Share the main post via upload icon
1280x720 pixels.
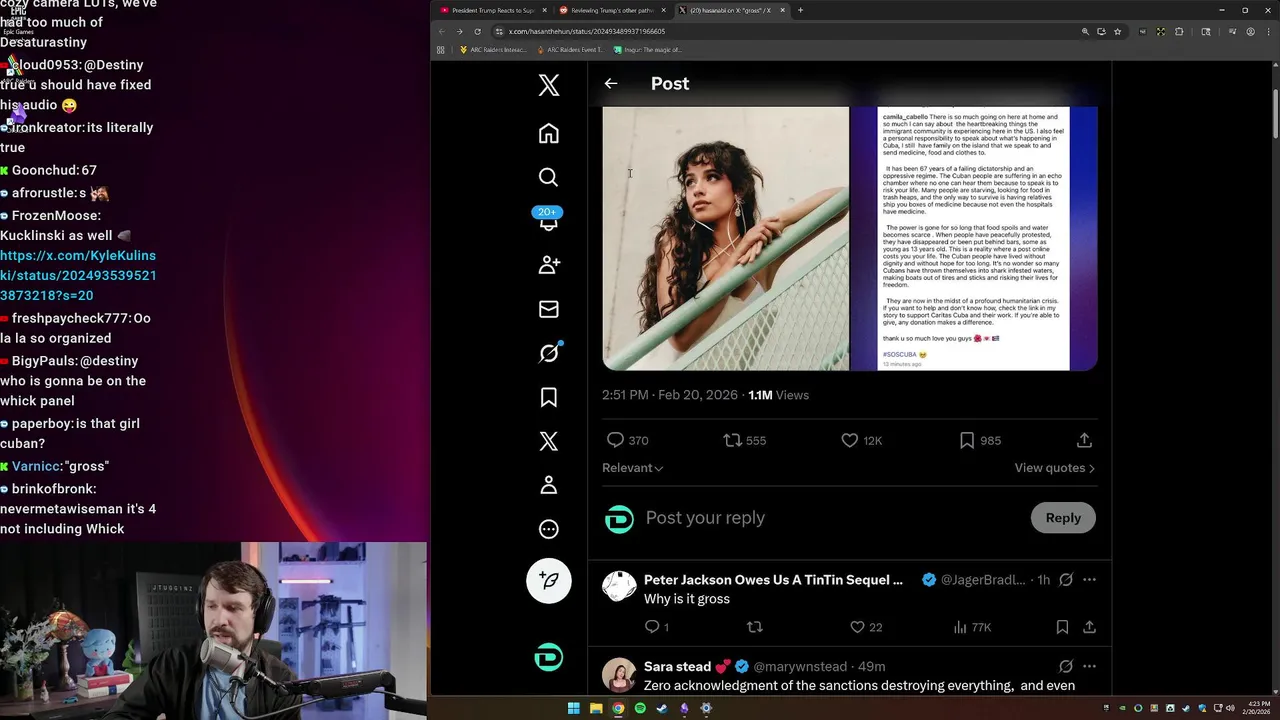(x=1084, y=440)
